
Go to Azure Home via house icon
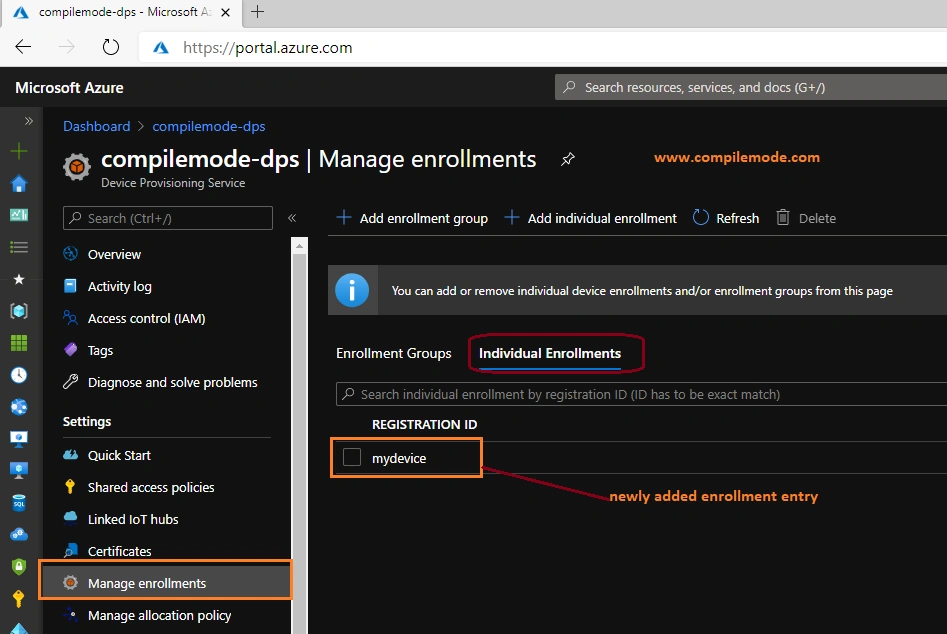19,184
